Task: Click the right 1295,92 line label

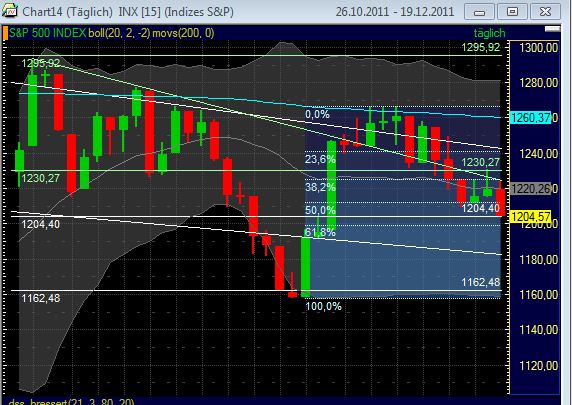Action: coord(481,47)
